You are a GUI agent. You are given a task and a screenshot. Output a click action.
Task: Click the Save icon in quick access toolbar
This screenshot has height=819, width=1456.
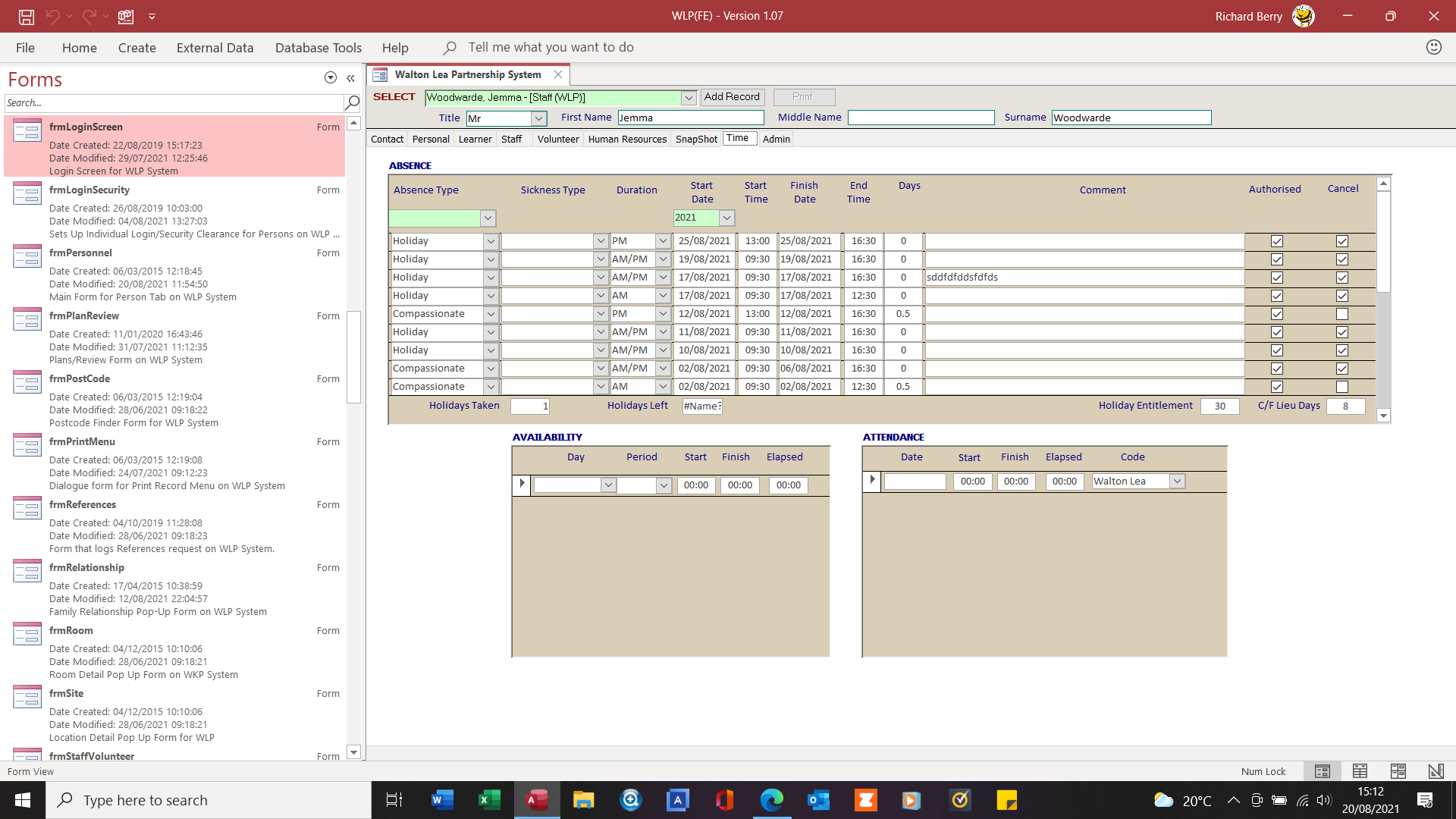[27, 16]
